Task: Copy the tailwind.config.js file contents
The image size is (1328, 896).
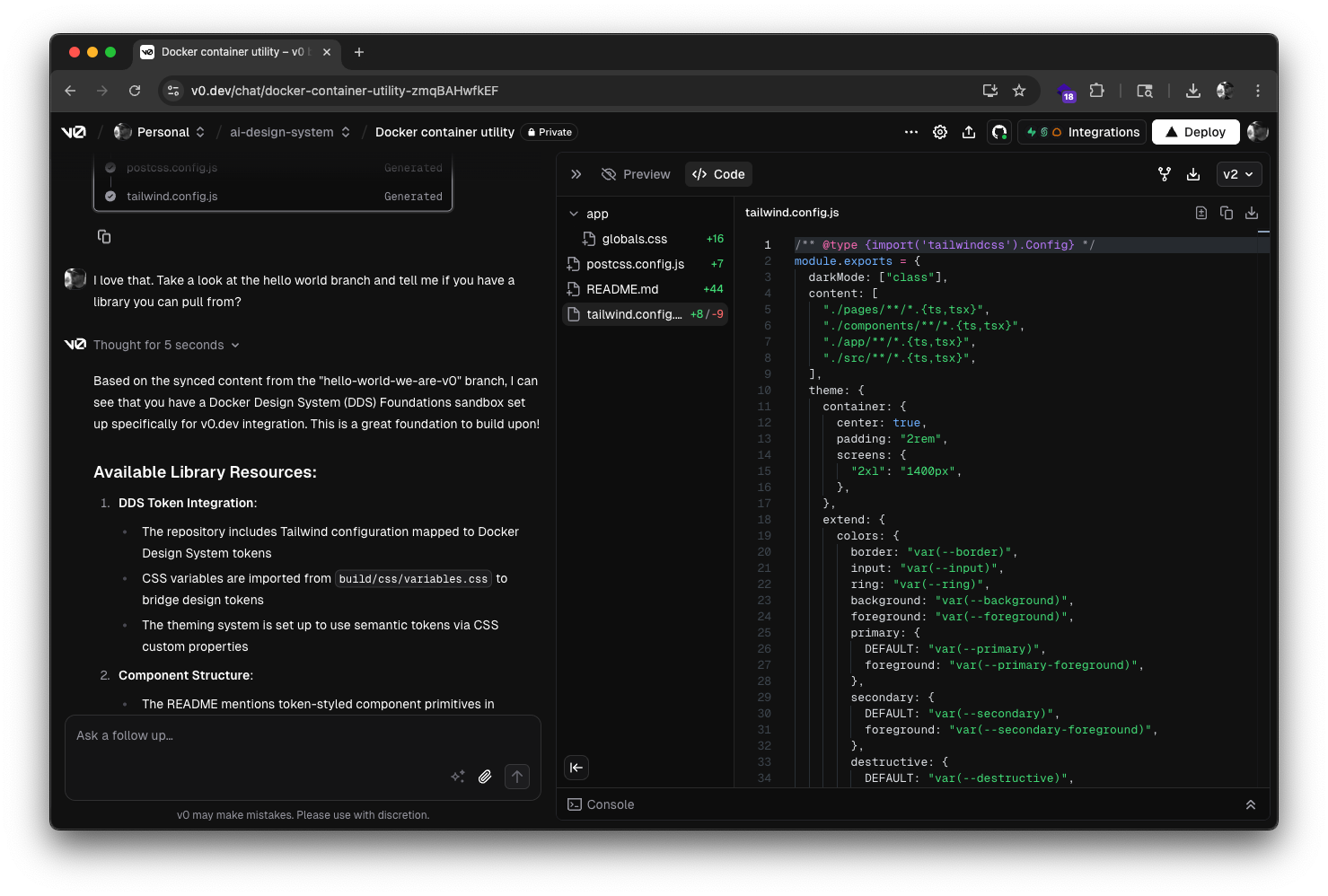Action: 1227,213
